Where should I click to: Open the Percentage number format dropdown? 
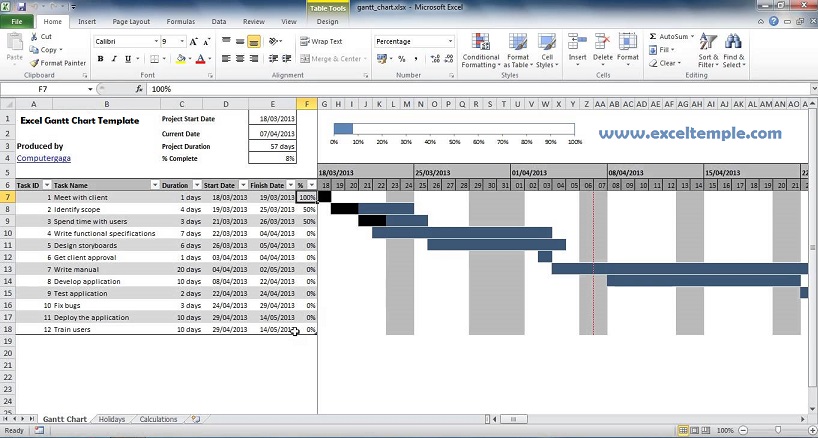click(x=450, y=41)
